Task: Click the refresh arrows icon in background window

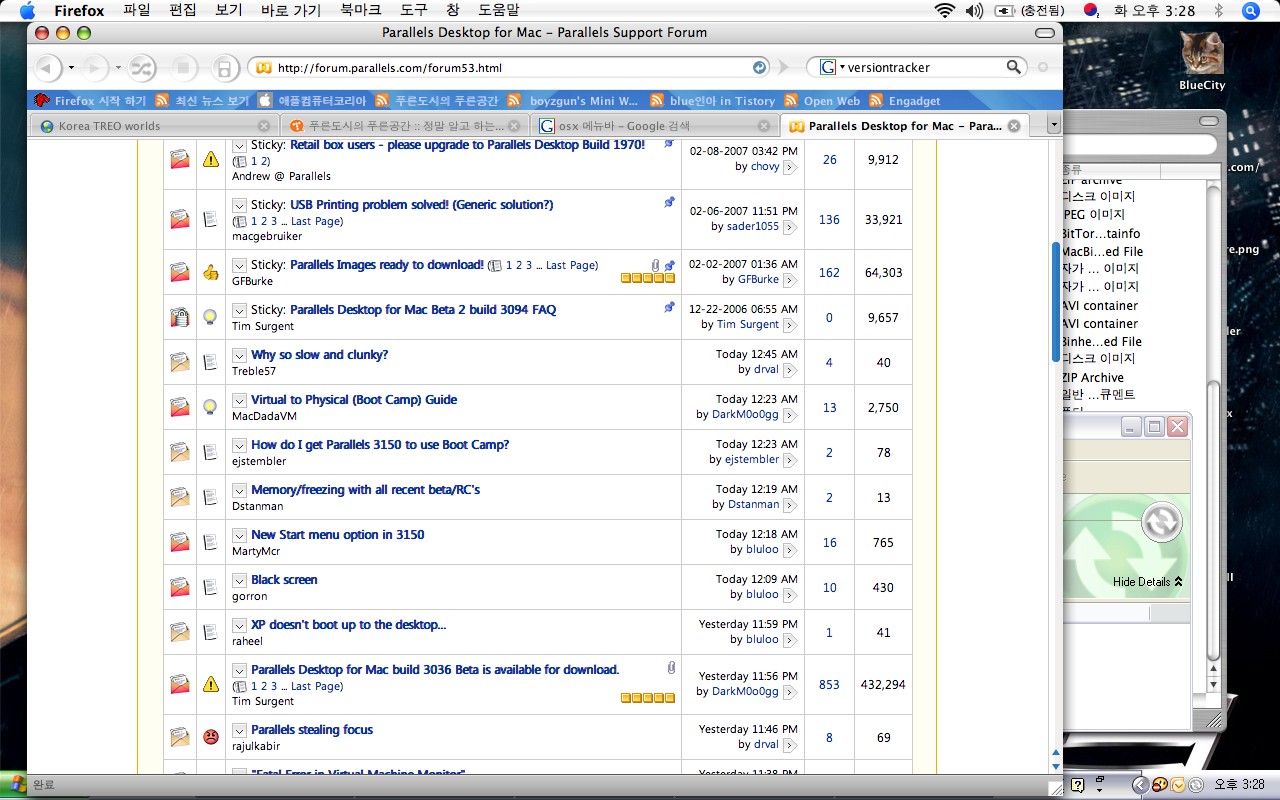Action: 1161,522
